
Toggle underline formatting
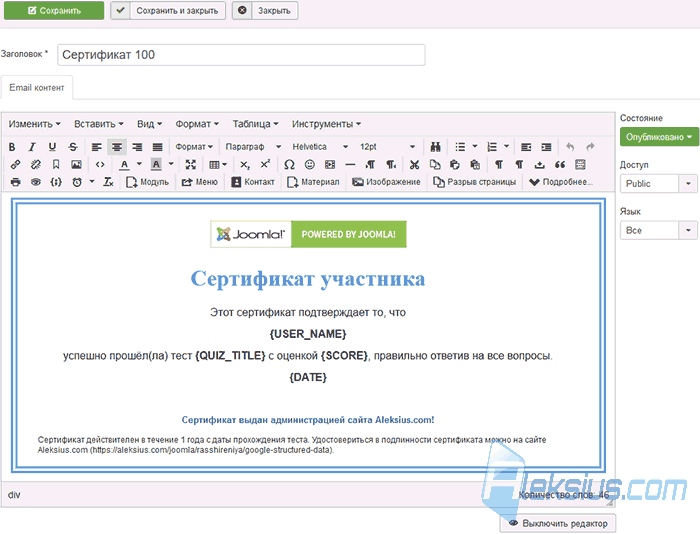coord(52,147)
